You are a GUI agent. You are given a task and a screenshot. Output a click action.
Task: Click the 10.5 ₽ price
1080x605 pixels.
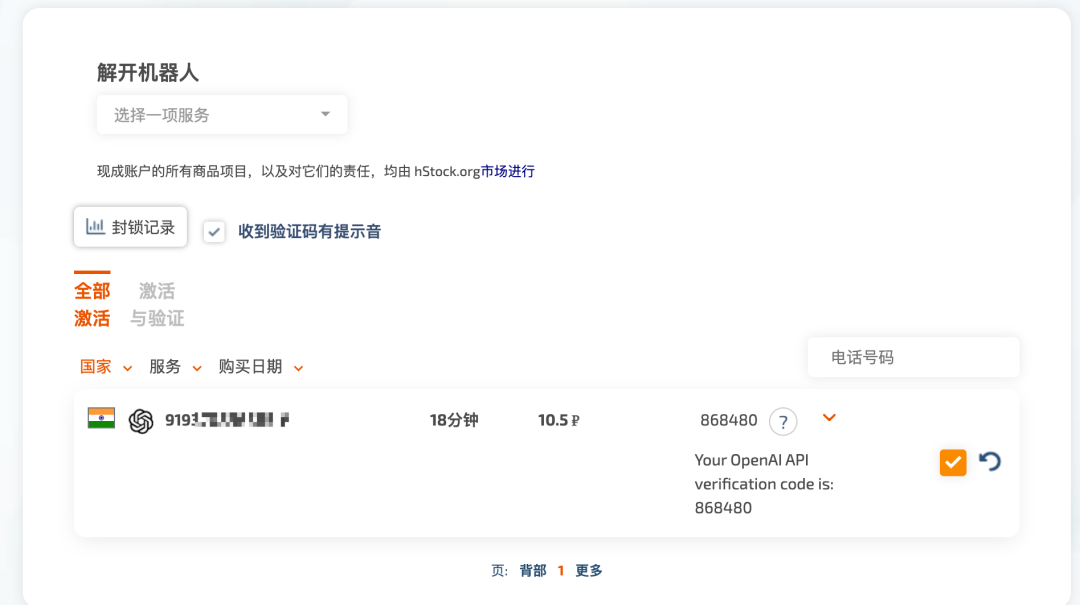[559, 420]
